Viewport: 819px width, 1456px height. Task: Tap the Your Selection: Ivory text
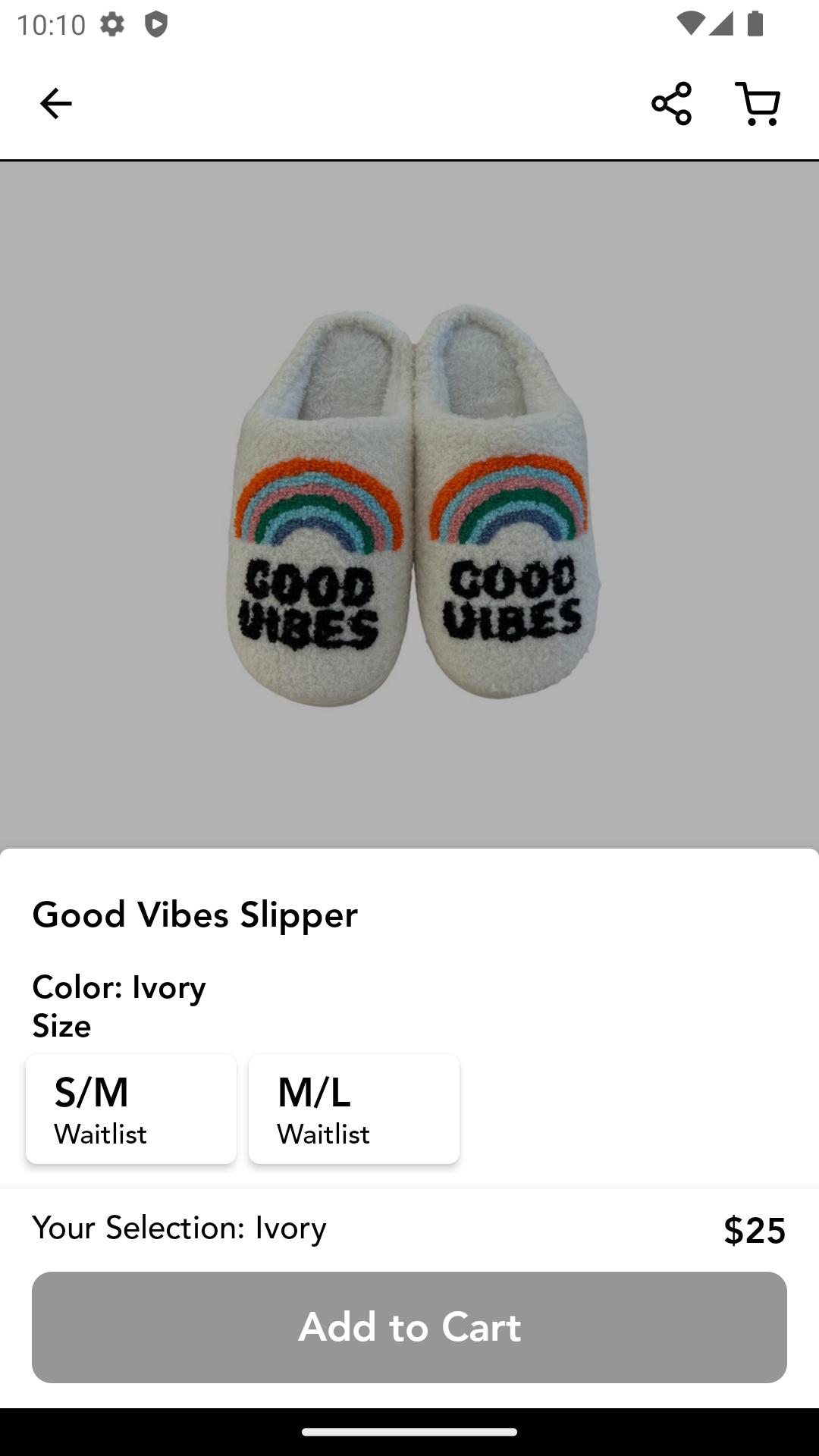[x=179, y=1228]
